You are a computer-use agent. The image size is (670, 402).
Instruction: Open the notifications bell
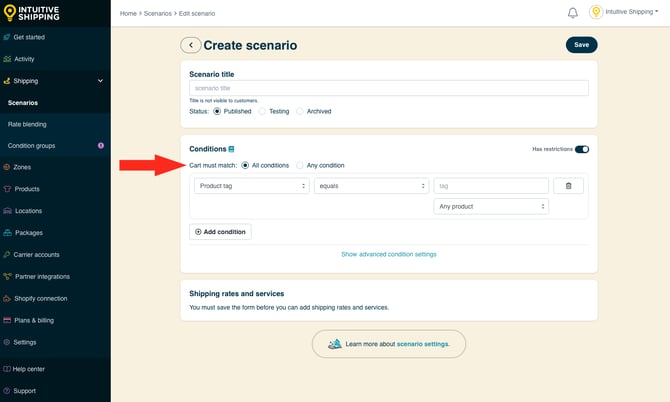coord(573,13)
